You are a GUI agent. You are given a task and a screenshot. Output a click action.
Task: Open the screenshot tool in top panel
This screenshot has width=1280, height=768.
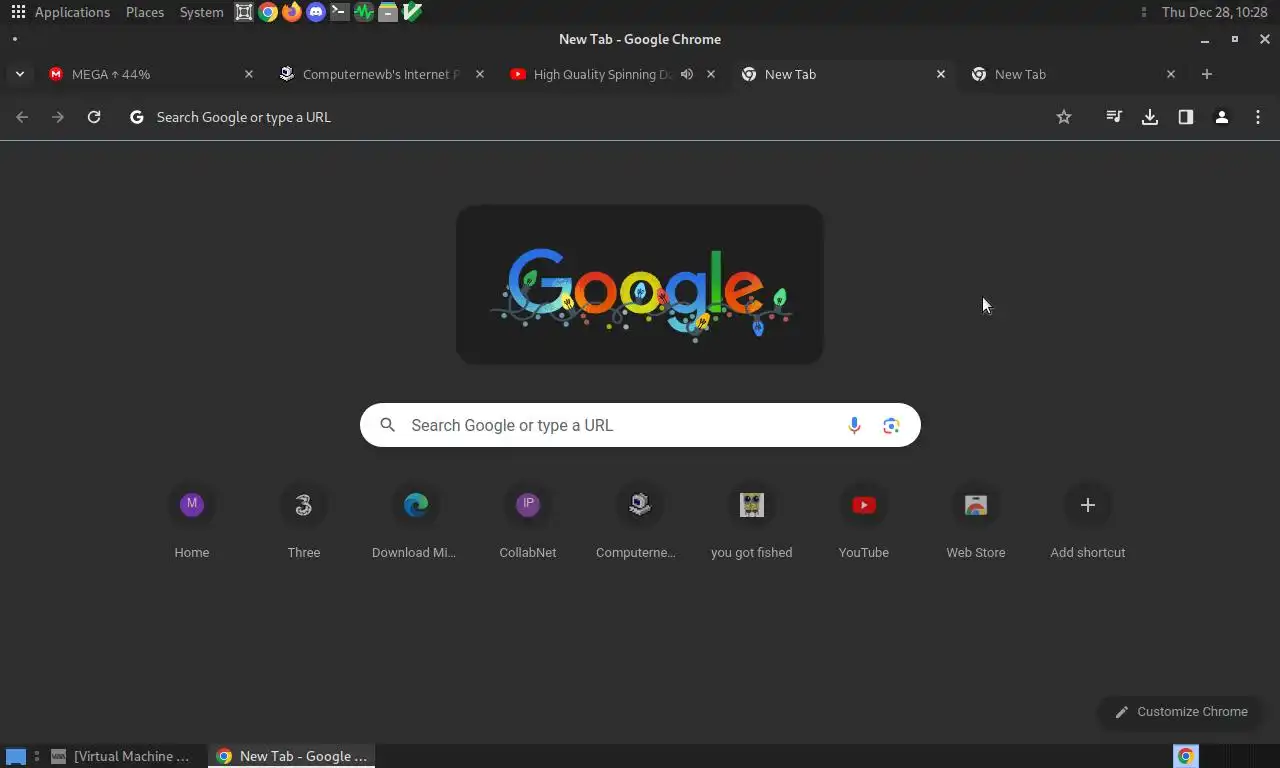244,12
